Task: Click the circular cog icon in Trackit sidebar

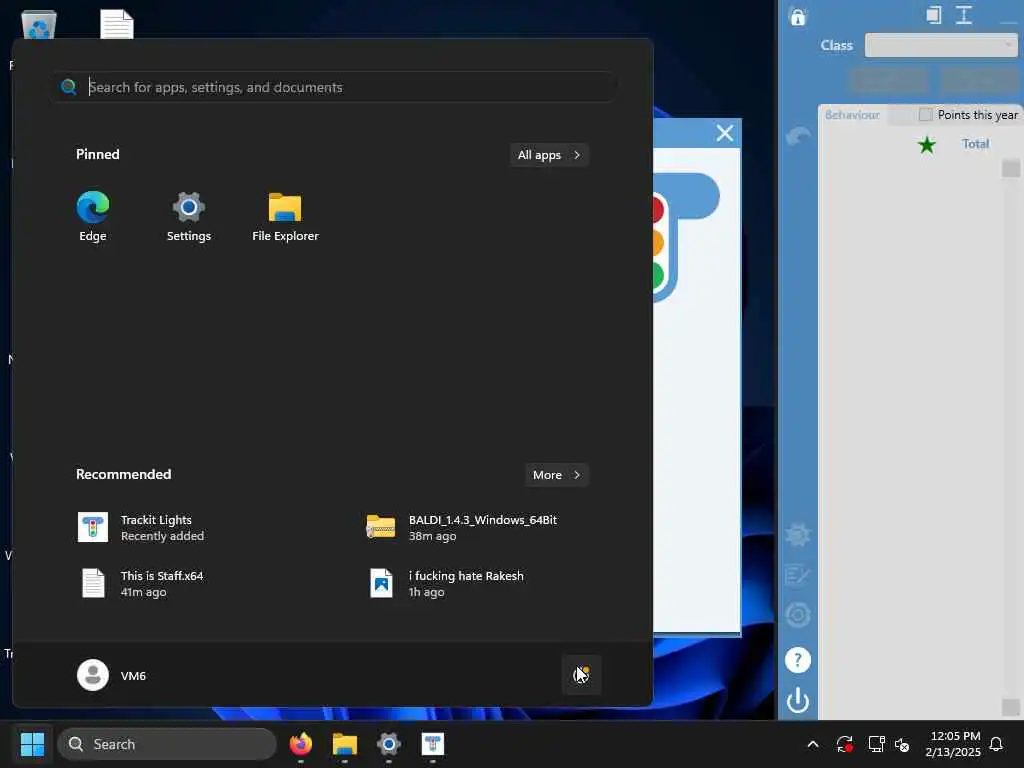Action: (797, 615)
